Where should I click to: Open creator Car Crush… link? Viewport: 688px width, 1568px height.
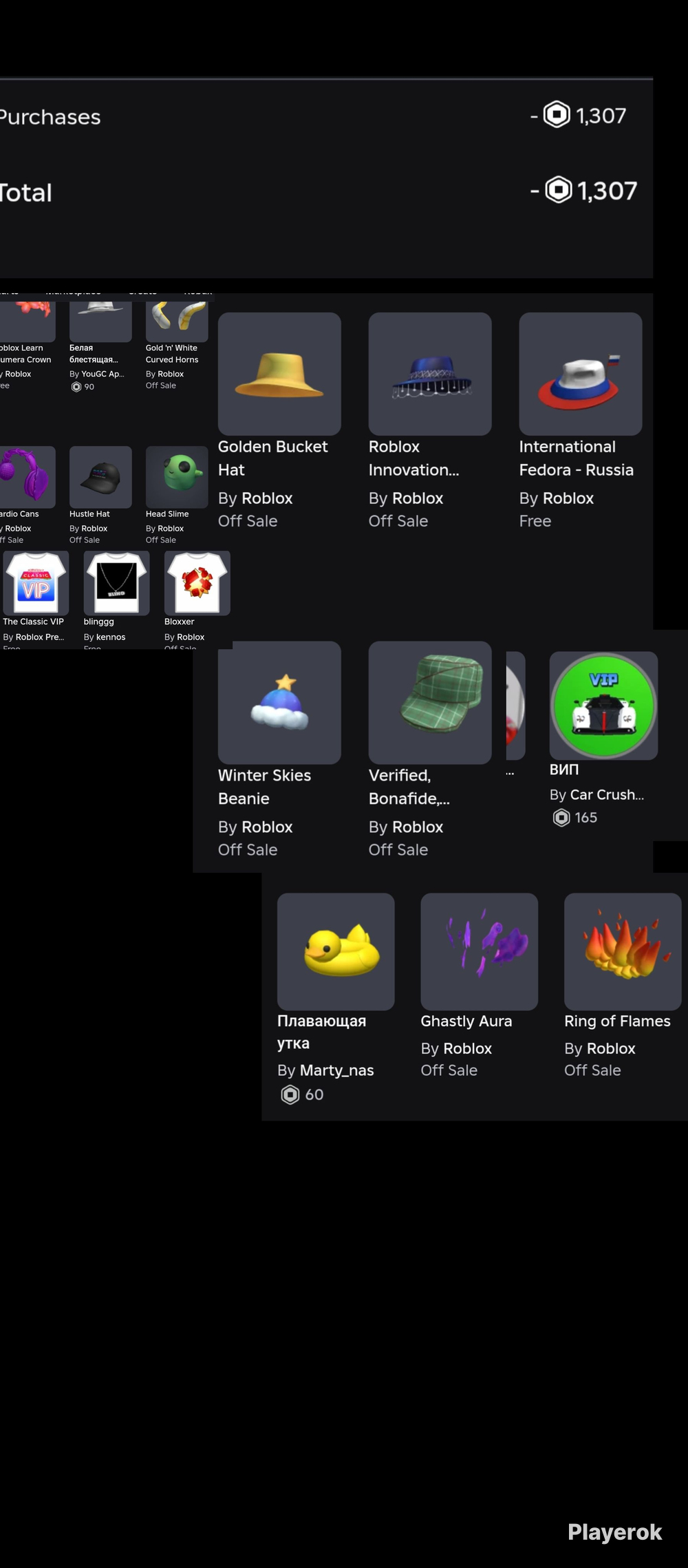tap(607, 795)
